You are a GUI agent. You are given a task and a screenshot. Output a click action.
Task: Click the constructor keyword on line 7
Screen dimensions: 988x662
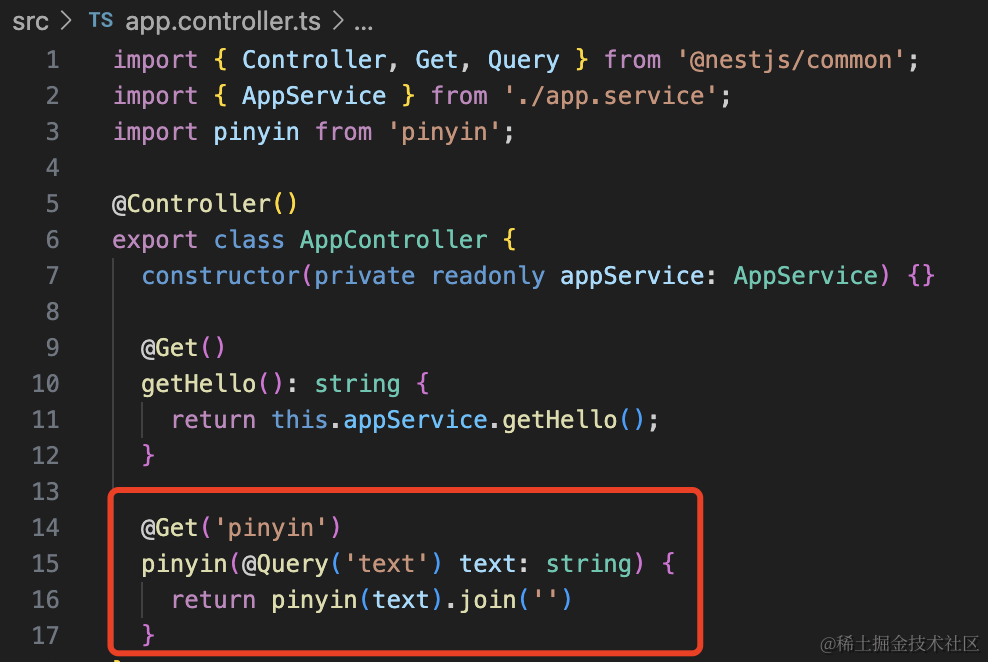(x=221, y=276)
